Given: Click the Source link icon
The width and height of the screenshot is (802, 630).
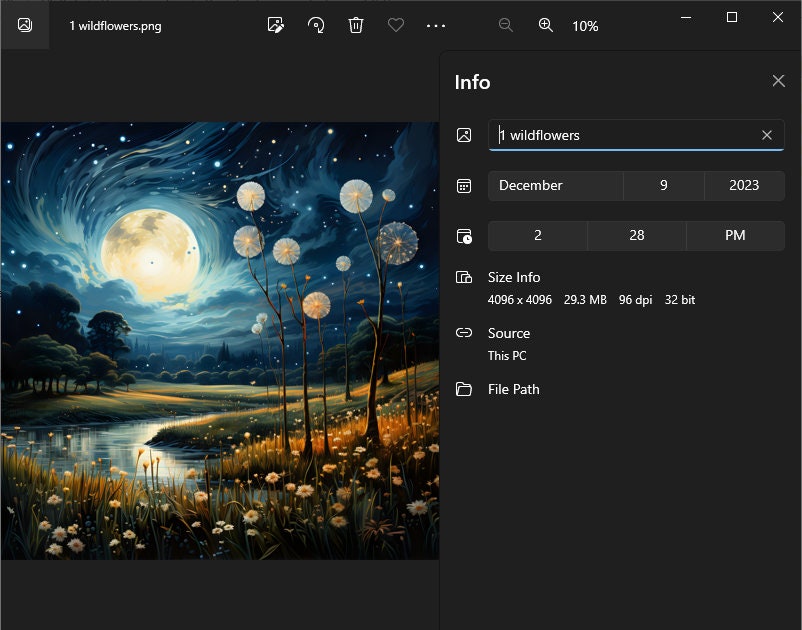Looking at the screenshot, I should click(464, 333).
